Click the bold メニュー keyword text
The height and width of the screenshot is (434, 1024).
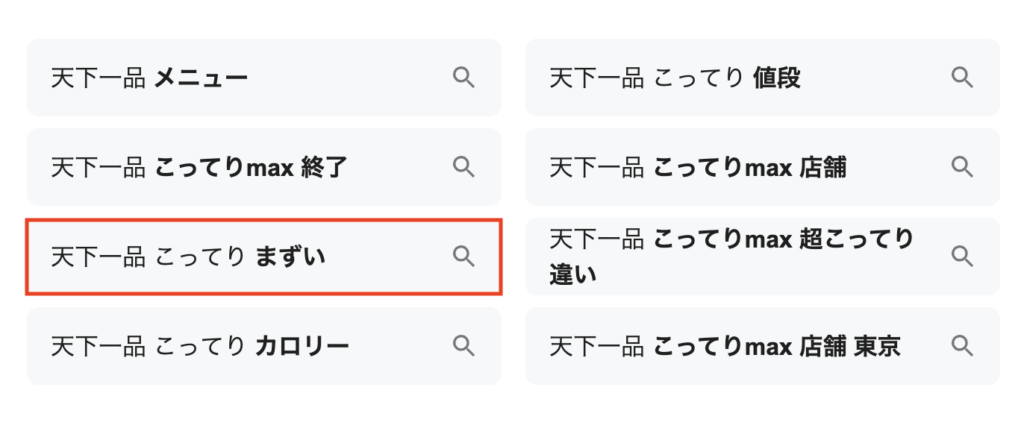coord(201,78)
